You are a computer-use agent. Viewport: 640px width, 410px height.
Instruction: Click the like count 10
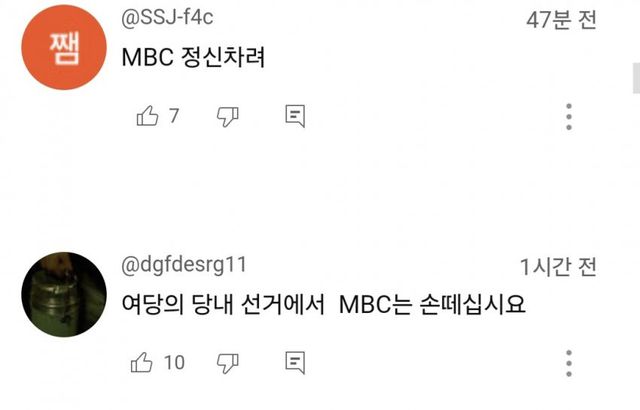pyautogui.click(x=174, y=362)
